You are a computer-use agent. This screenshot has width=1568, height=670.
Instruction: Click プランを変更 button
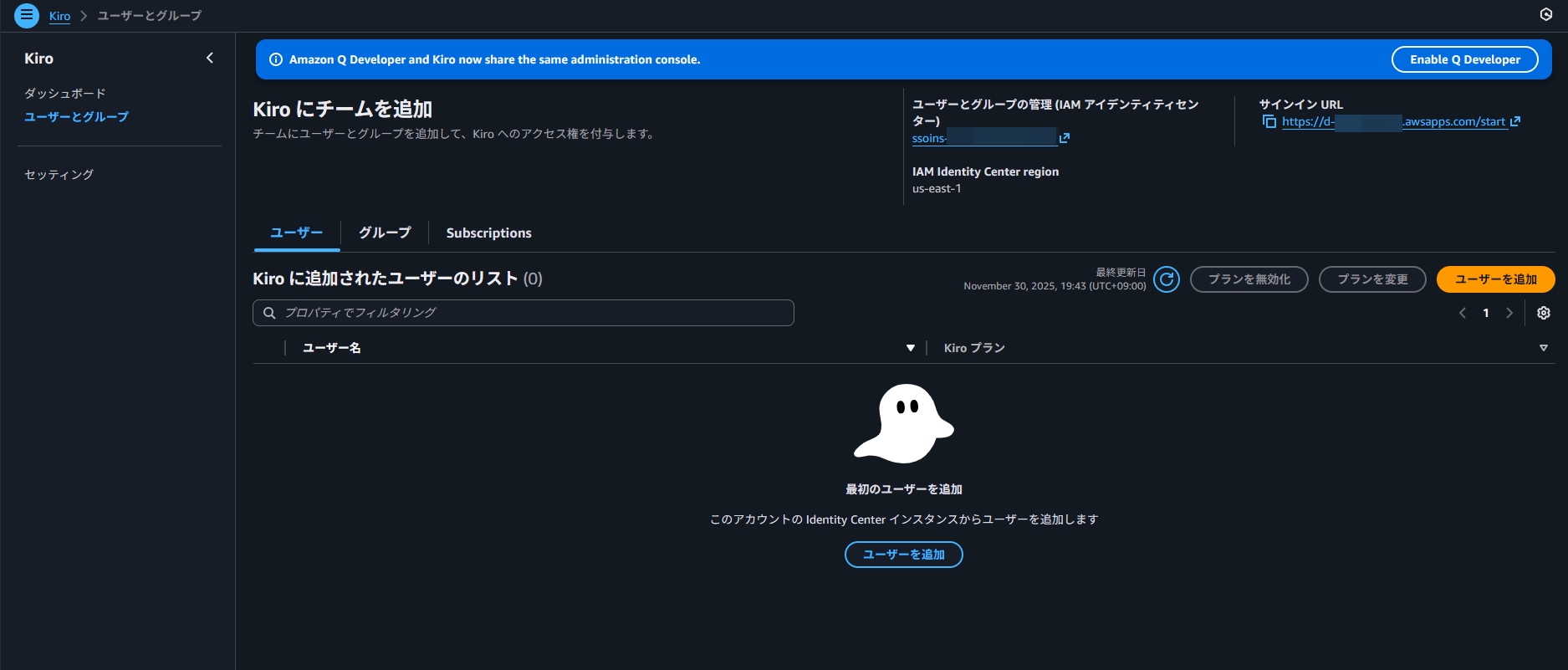[x=1372, y=279]
